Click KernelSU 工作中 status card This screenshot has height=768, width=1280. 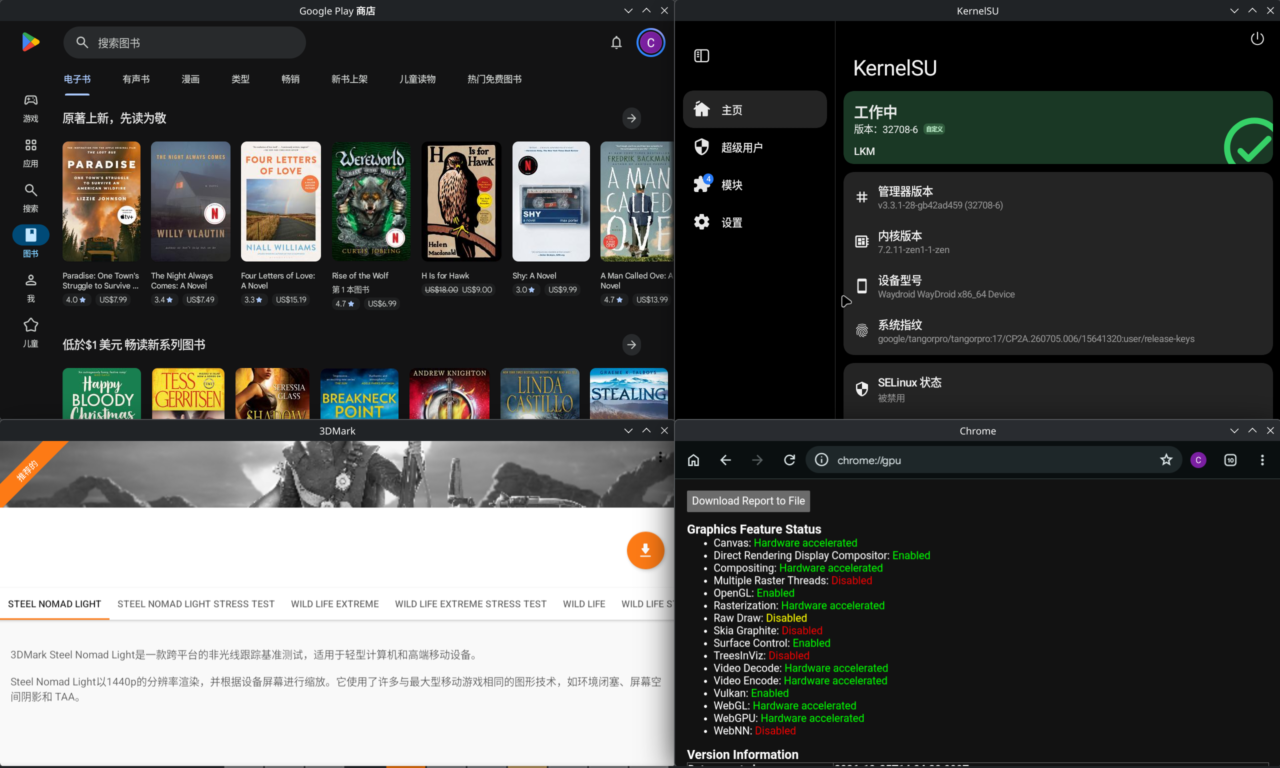1058,128
